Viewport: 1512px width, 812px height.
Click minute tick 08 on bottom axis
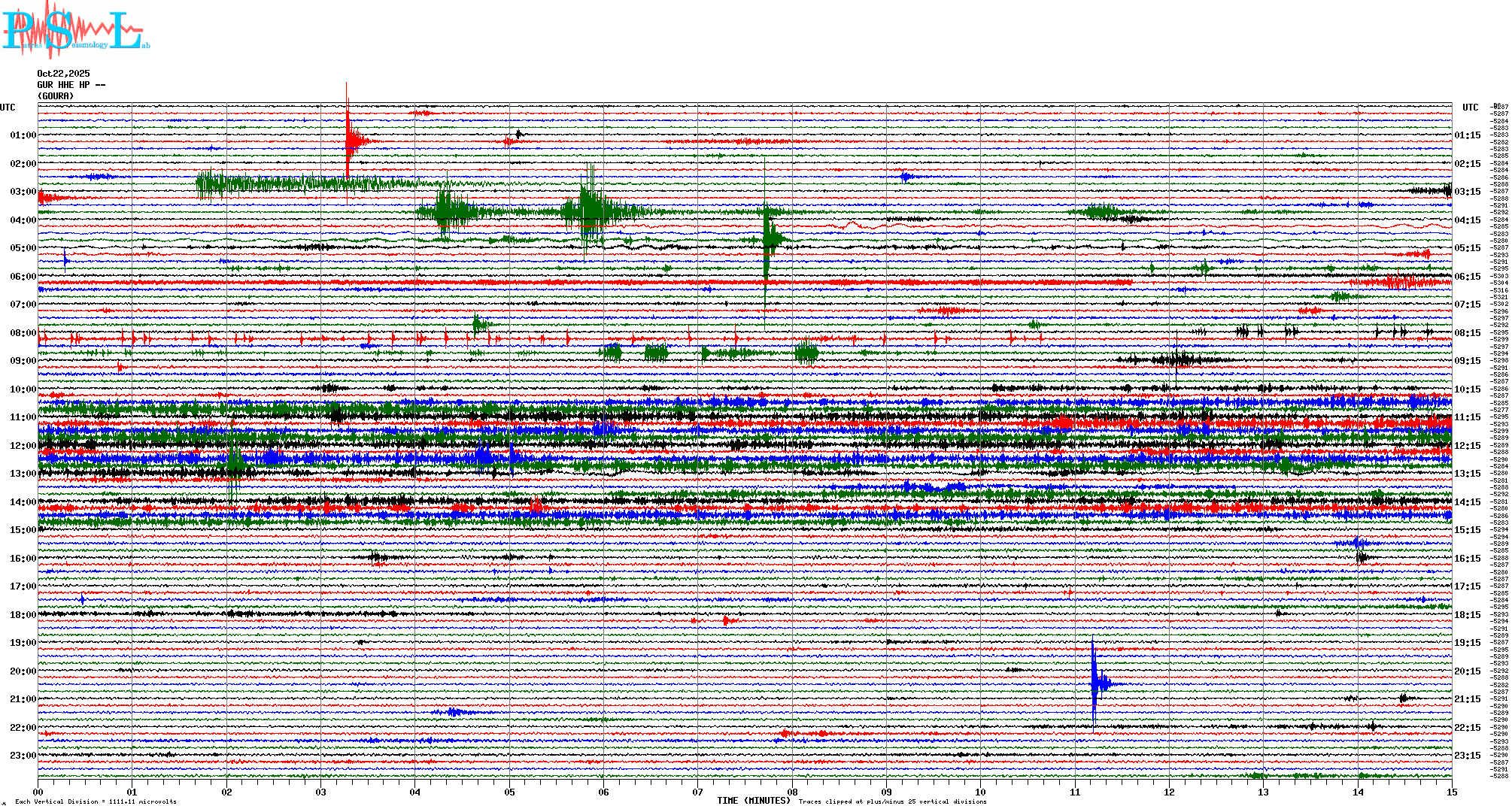pyautogui.click(x=792, y=792)
